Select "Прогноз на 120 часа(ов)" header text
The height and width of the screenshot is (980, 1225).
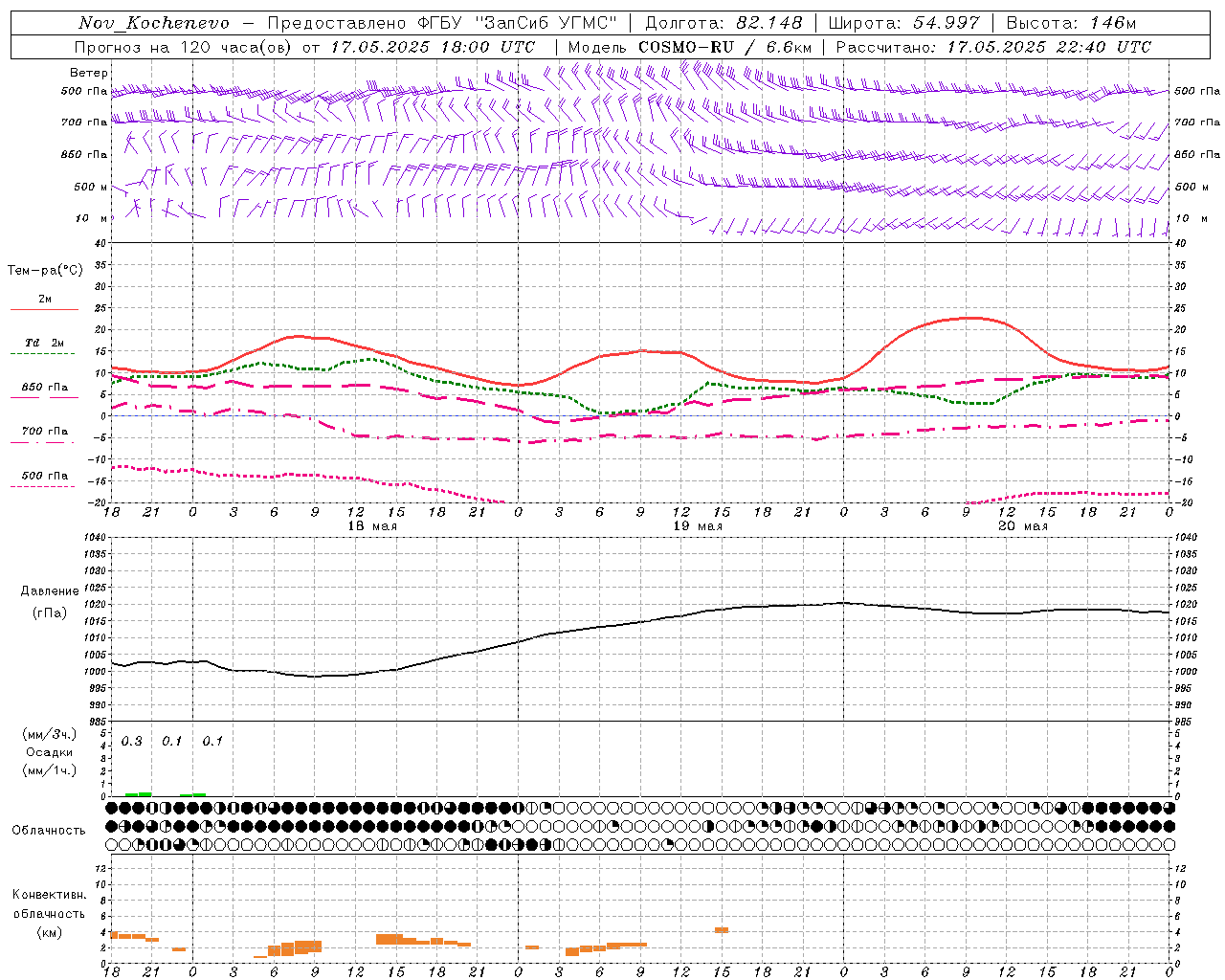(184, 47)
